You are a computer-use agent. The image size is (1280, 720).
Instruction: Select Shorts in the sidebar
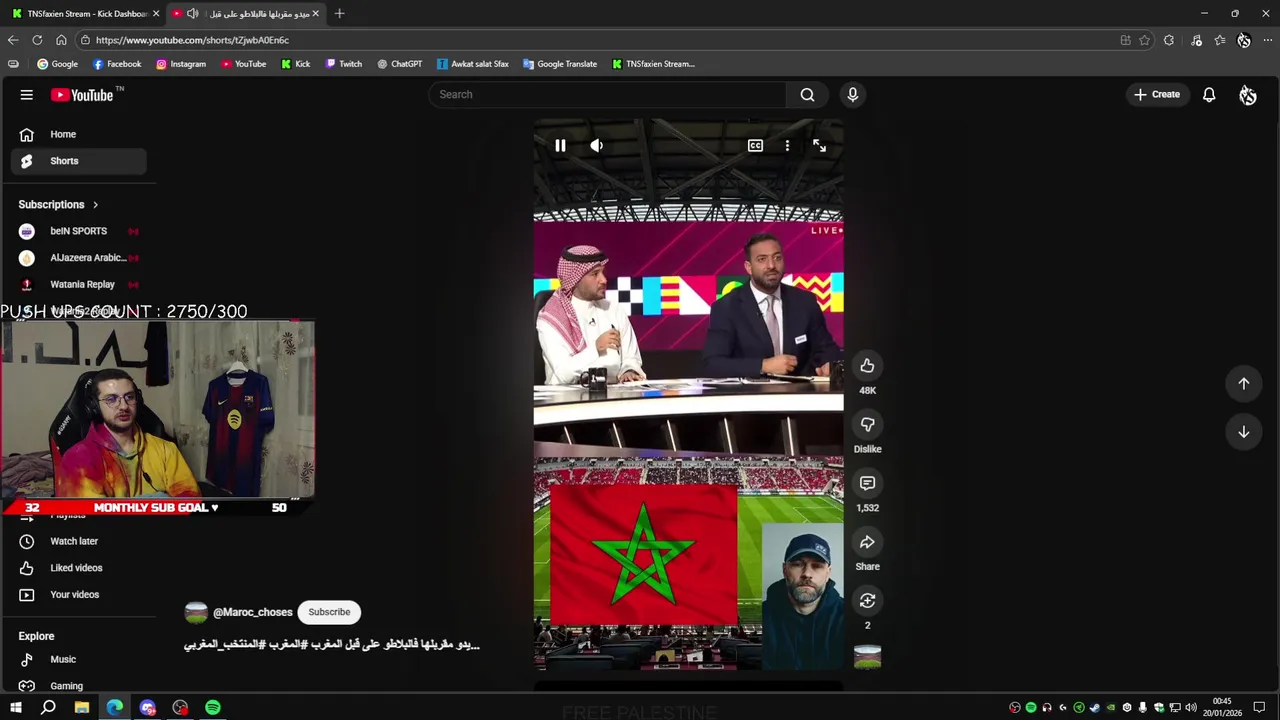point(79,161)
